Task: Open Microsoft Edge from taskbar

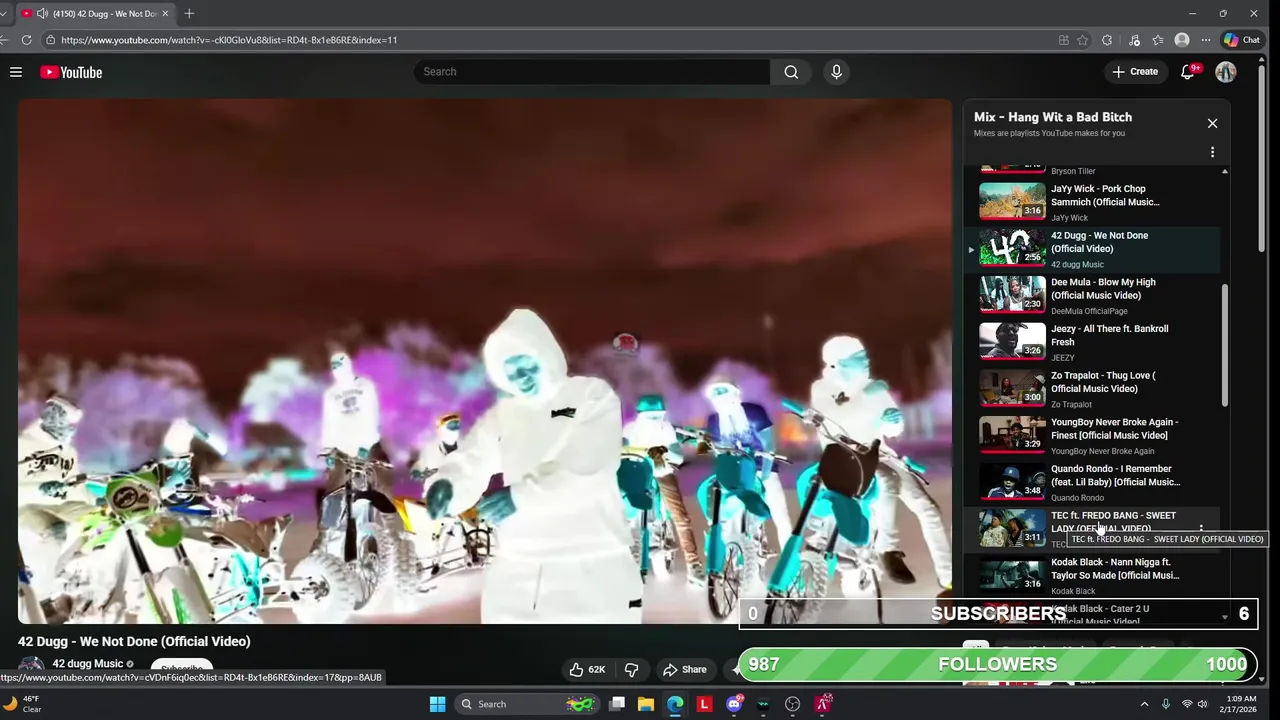Action: [675, 704]
